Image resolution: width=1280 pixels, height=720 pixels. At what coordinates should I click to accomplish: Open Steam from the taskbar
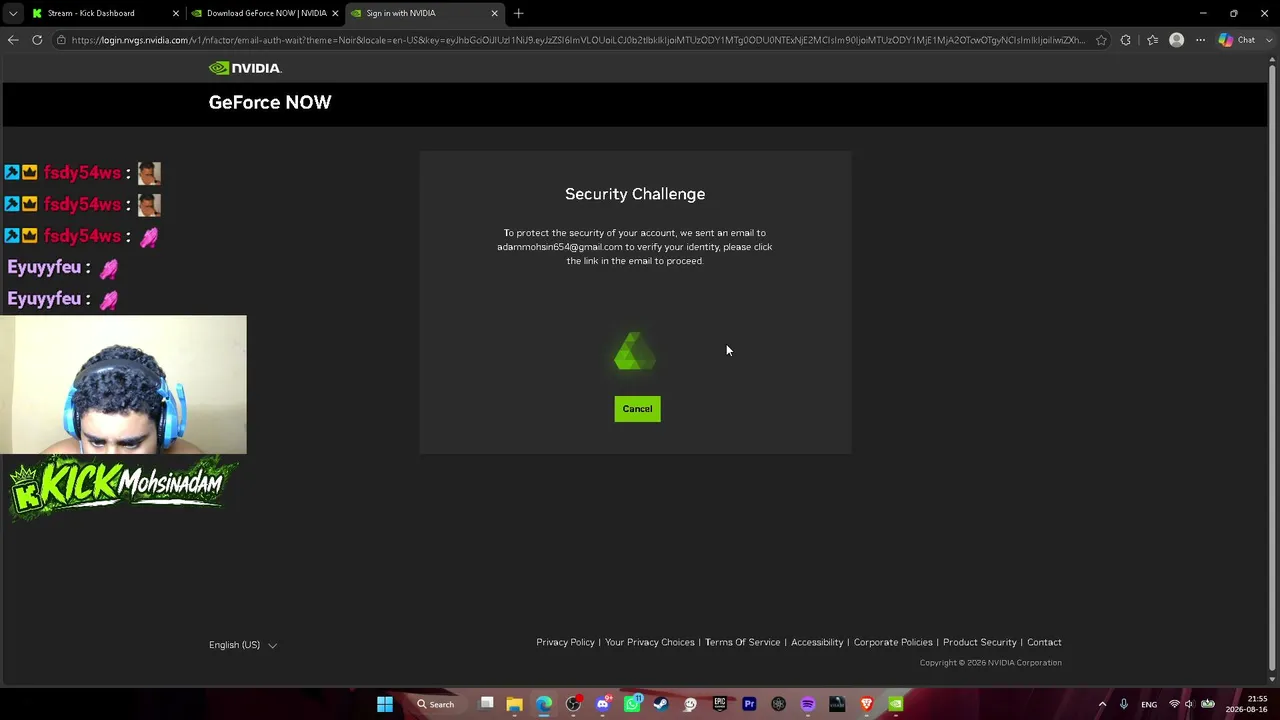pos(661,704)
